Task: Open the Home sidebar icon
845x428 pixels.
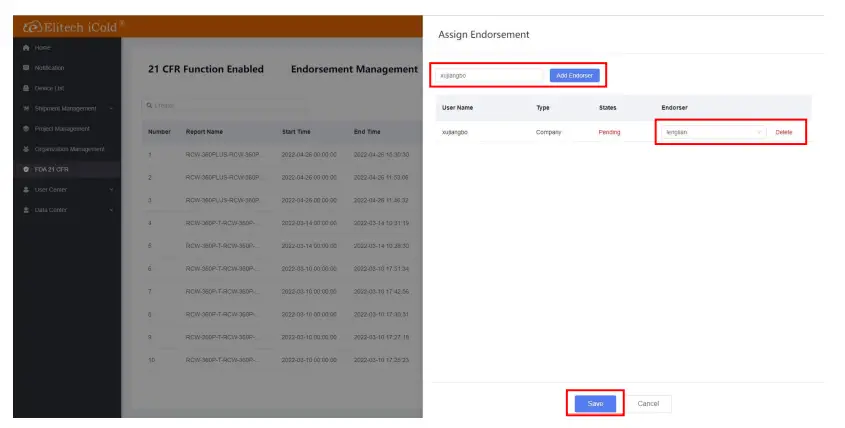Action: [26, 47]
